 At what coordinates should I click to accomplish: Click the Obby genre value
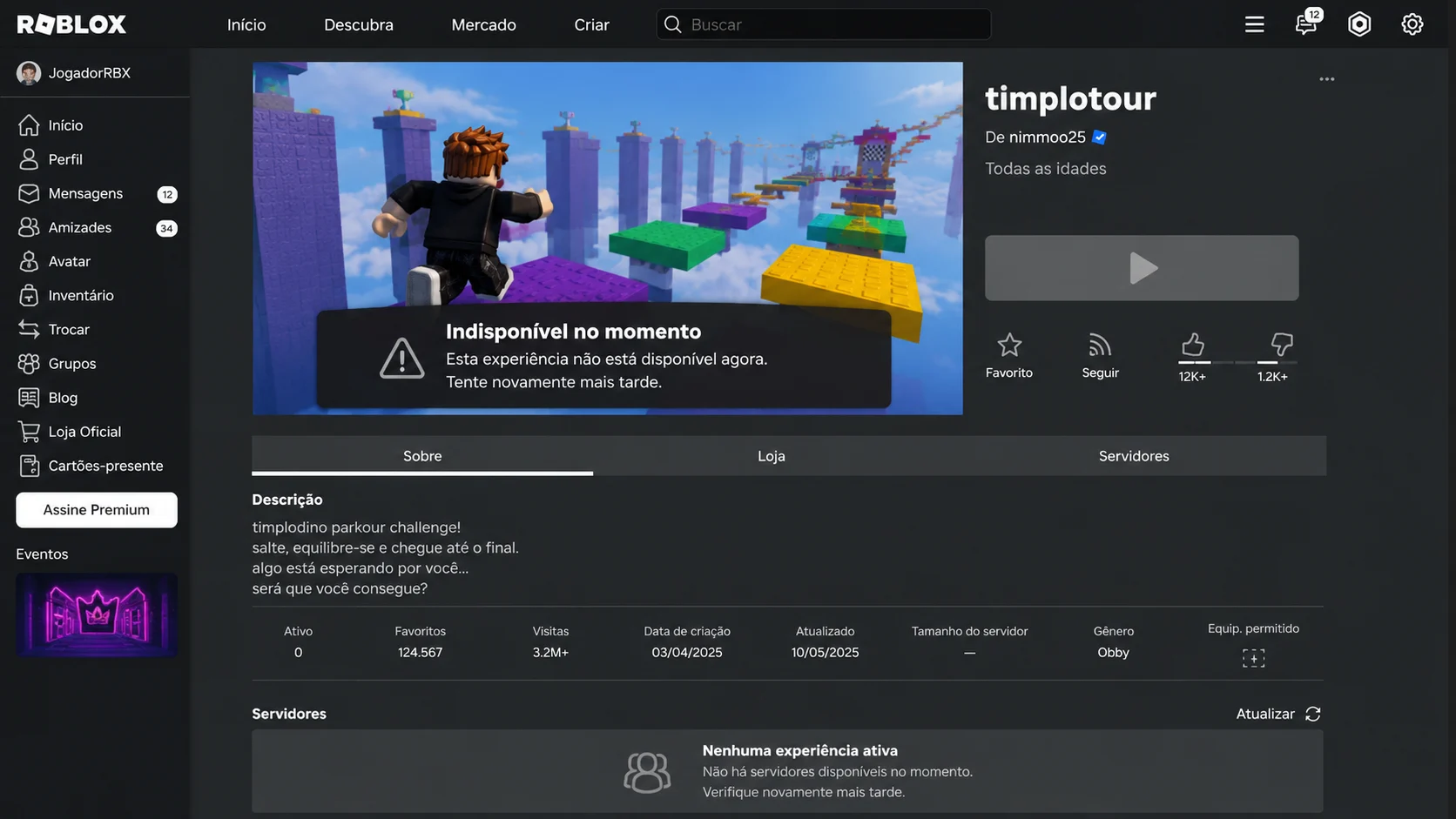tap(1113, 653)
